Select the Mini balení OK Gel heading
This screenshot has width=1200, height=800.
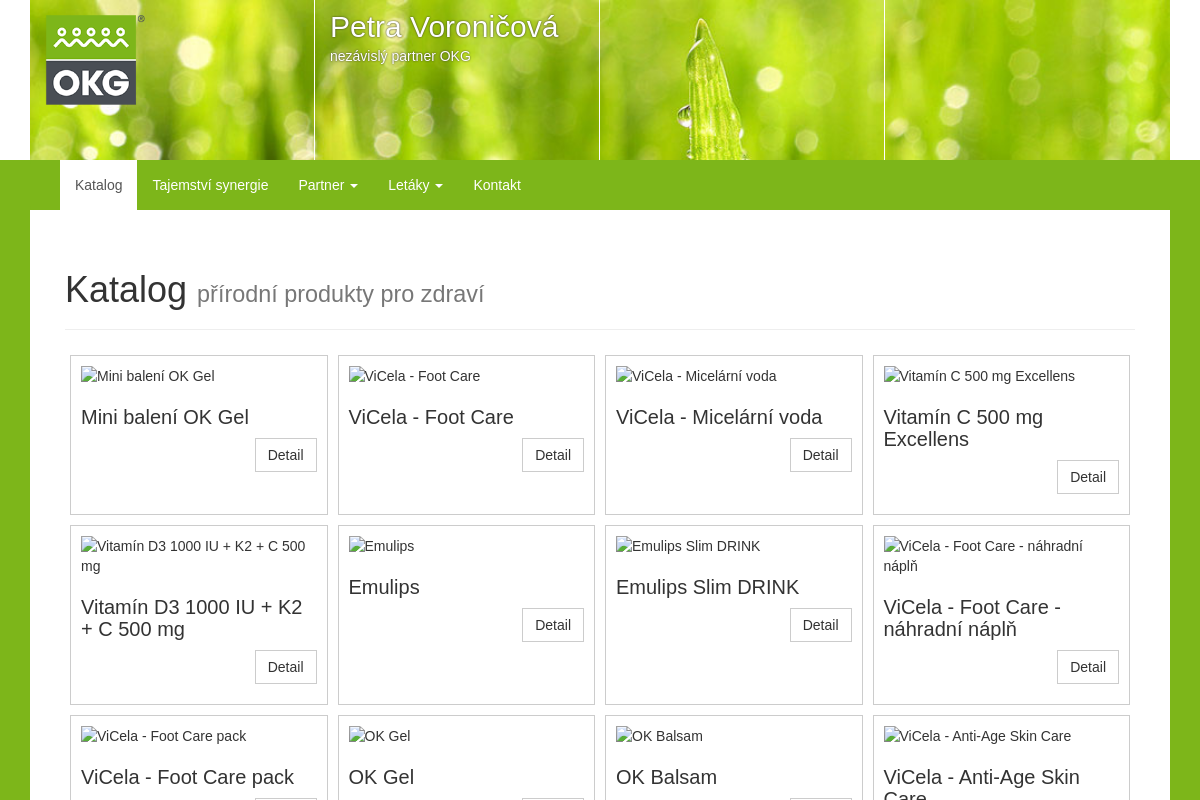point(165,417)
